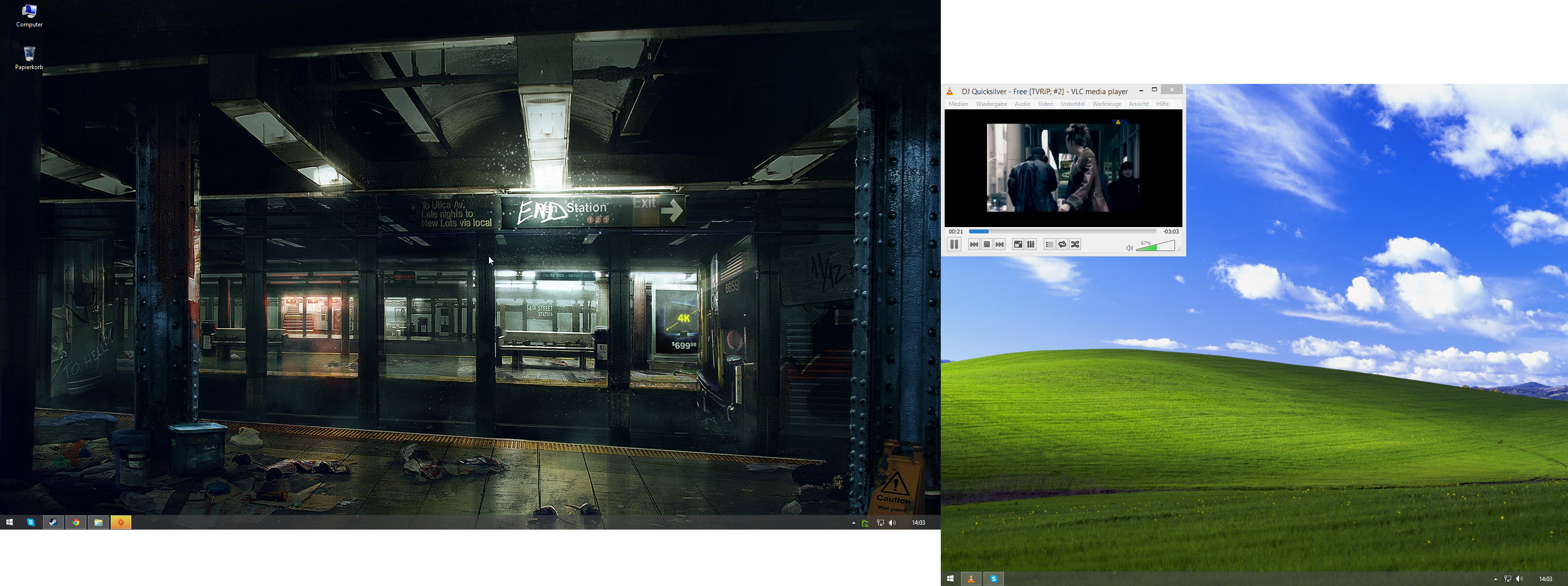Click the elapsed time 00:21 label
The width and height of the screenshot is (1568, 586).
955,231
